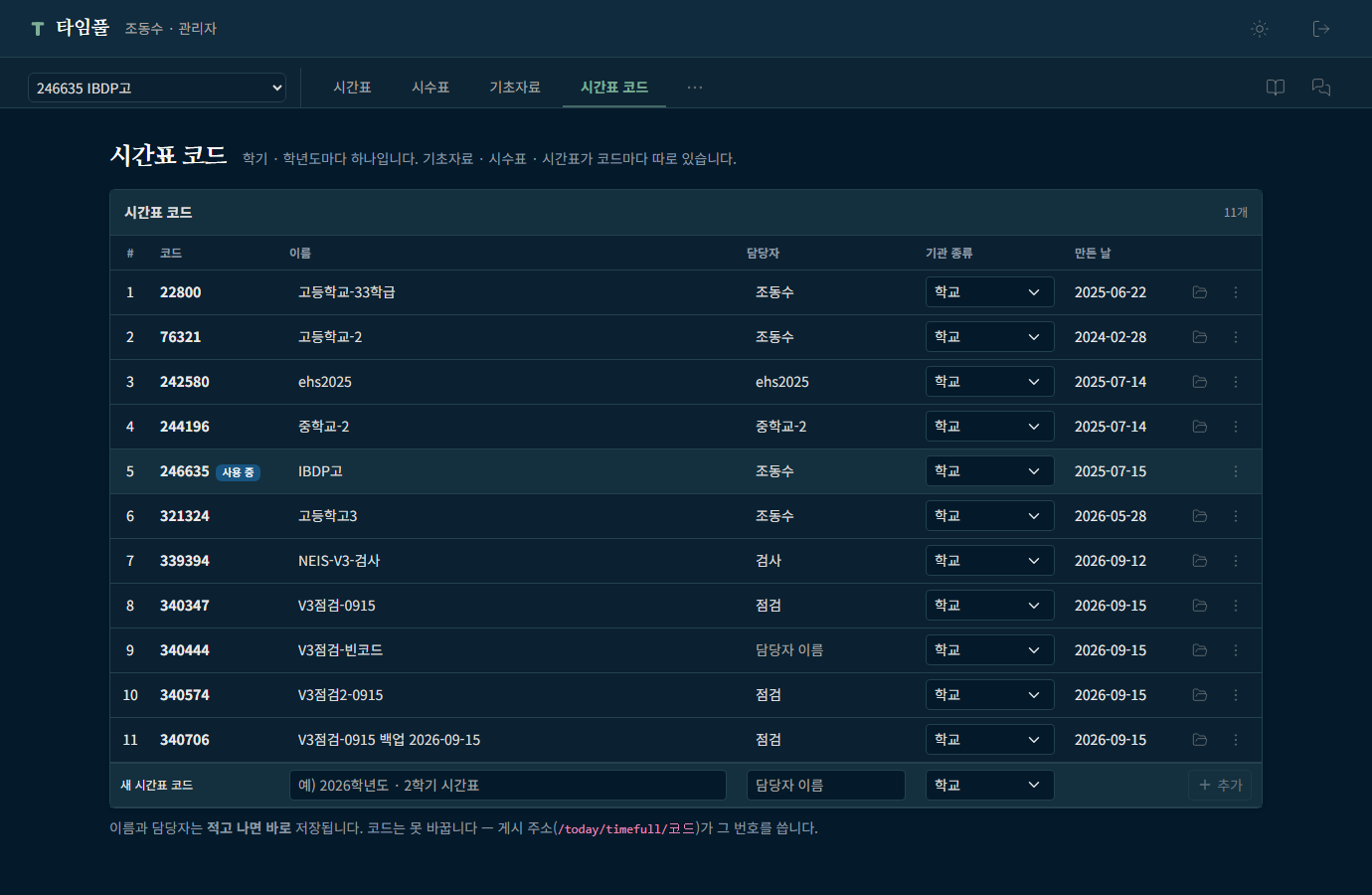Open folder icon for code 22800
Image resolution: width=1372 pixels, height=895 pixels.
1200,292
